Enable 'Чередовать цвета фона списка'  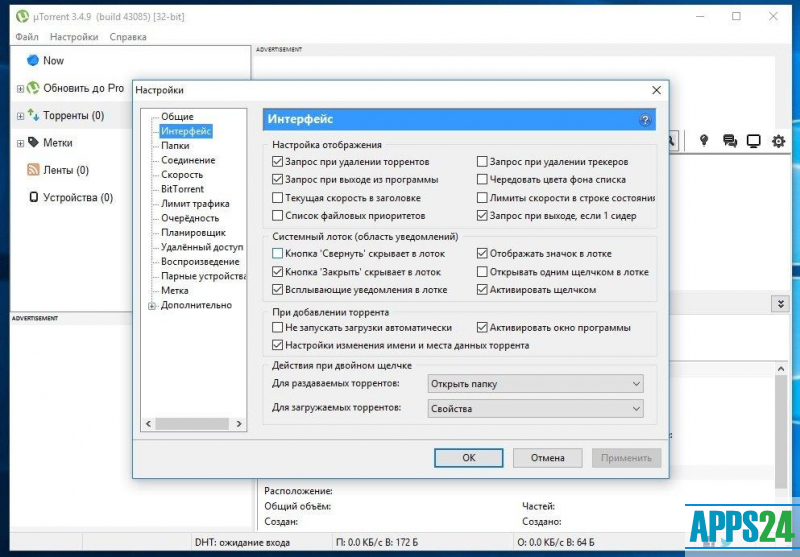[x=482, y=180]
